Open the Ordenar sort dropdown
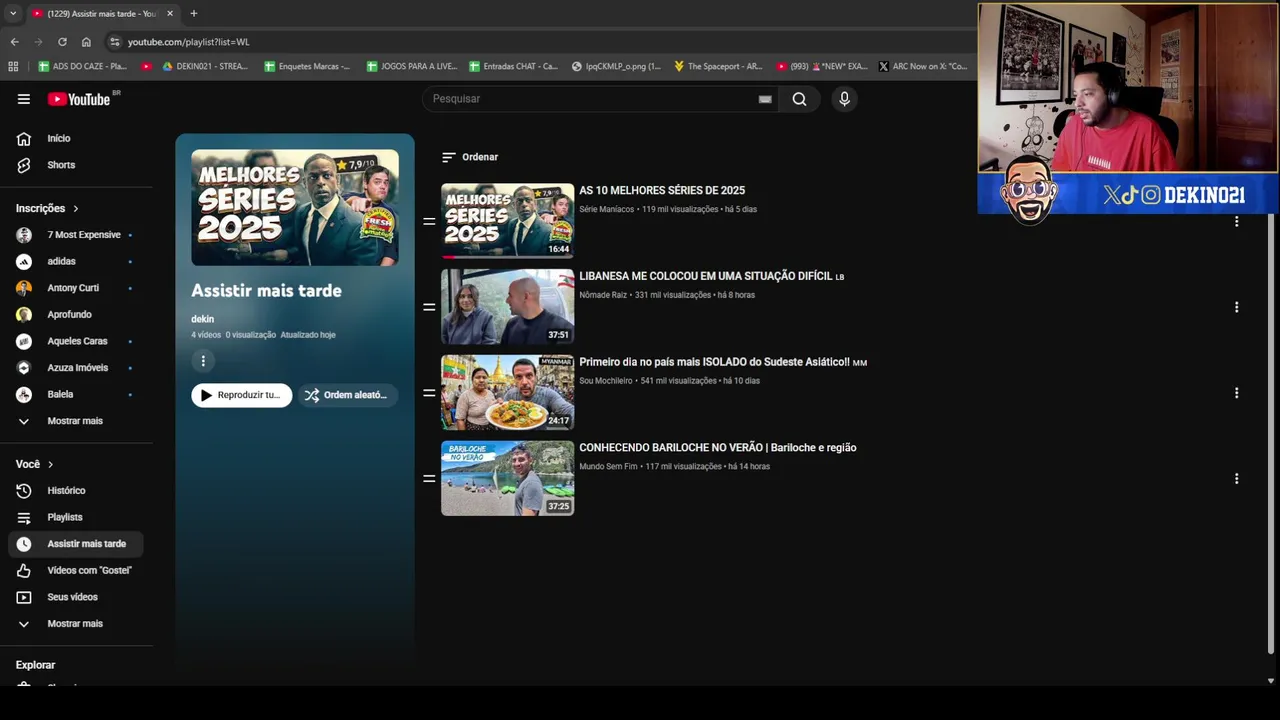1280x720 pixels. click(470, 157)
